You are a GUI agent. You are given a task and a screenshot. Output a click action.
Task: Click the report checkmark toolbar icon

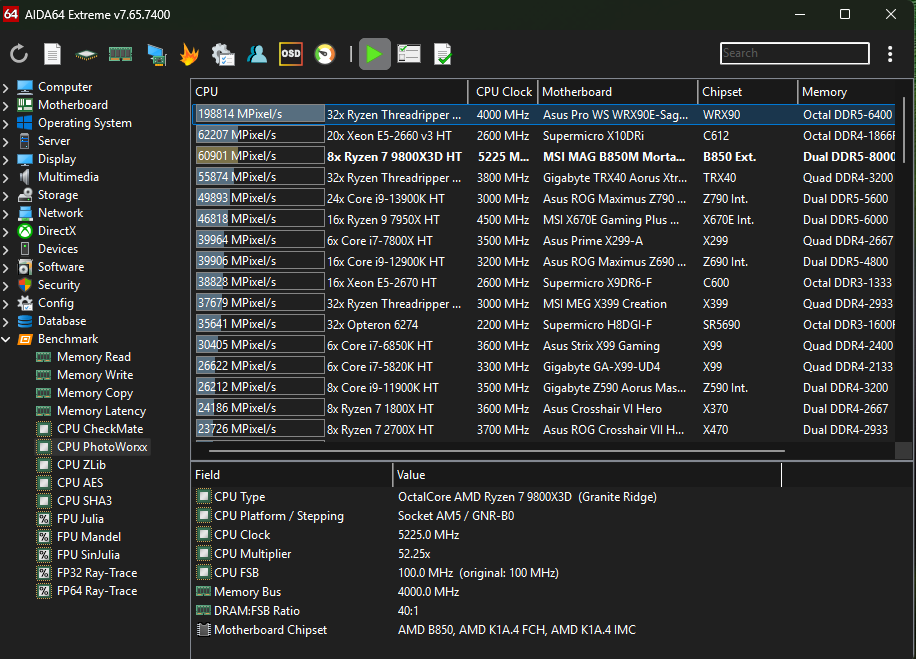pos(443,54)
